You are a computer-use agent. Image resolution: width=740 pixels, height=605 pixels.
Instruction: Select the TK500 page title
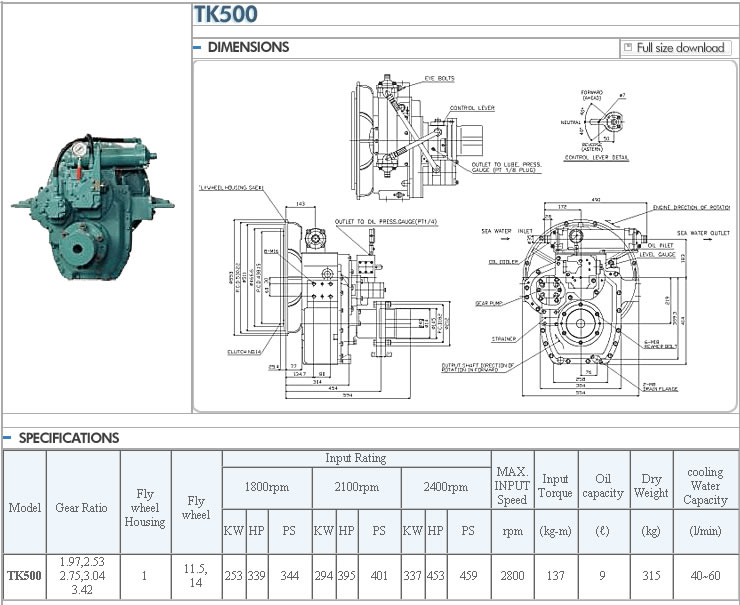226,14
